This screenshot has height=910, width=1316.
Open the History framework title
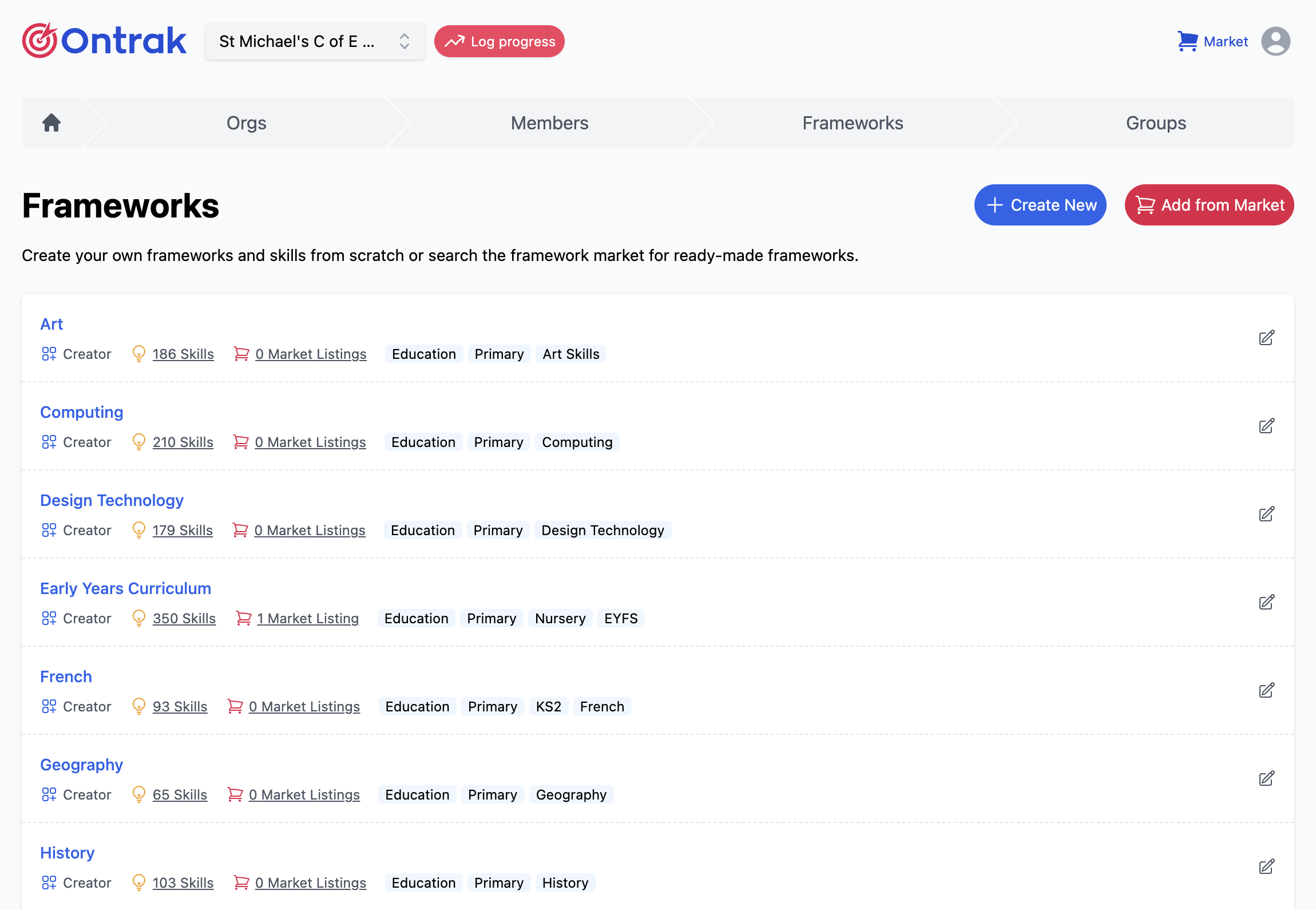(67, 853)
